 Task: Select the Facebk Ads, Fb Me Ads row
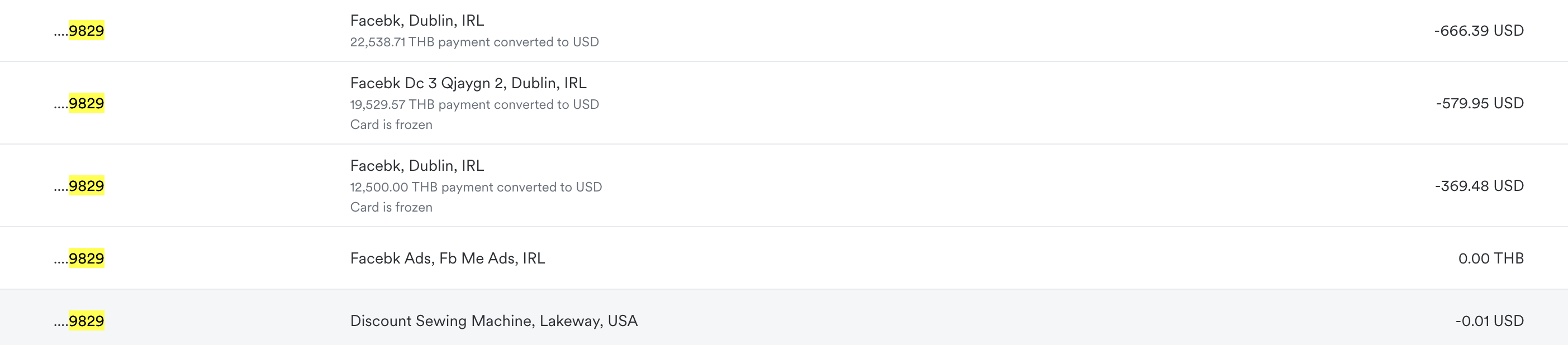(x=784, y=258)
